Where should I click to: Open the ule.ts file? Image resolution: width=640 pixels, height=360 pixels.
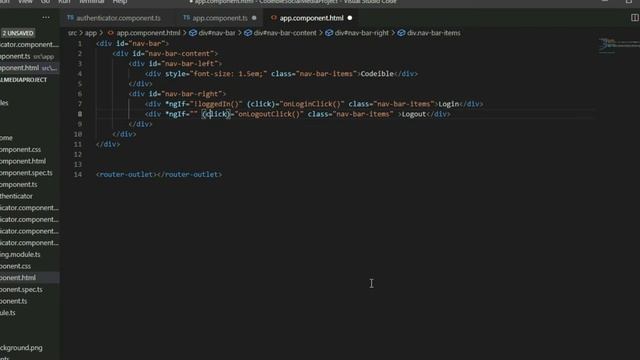(x=8, y=313)
